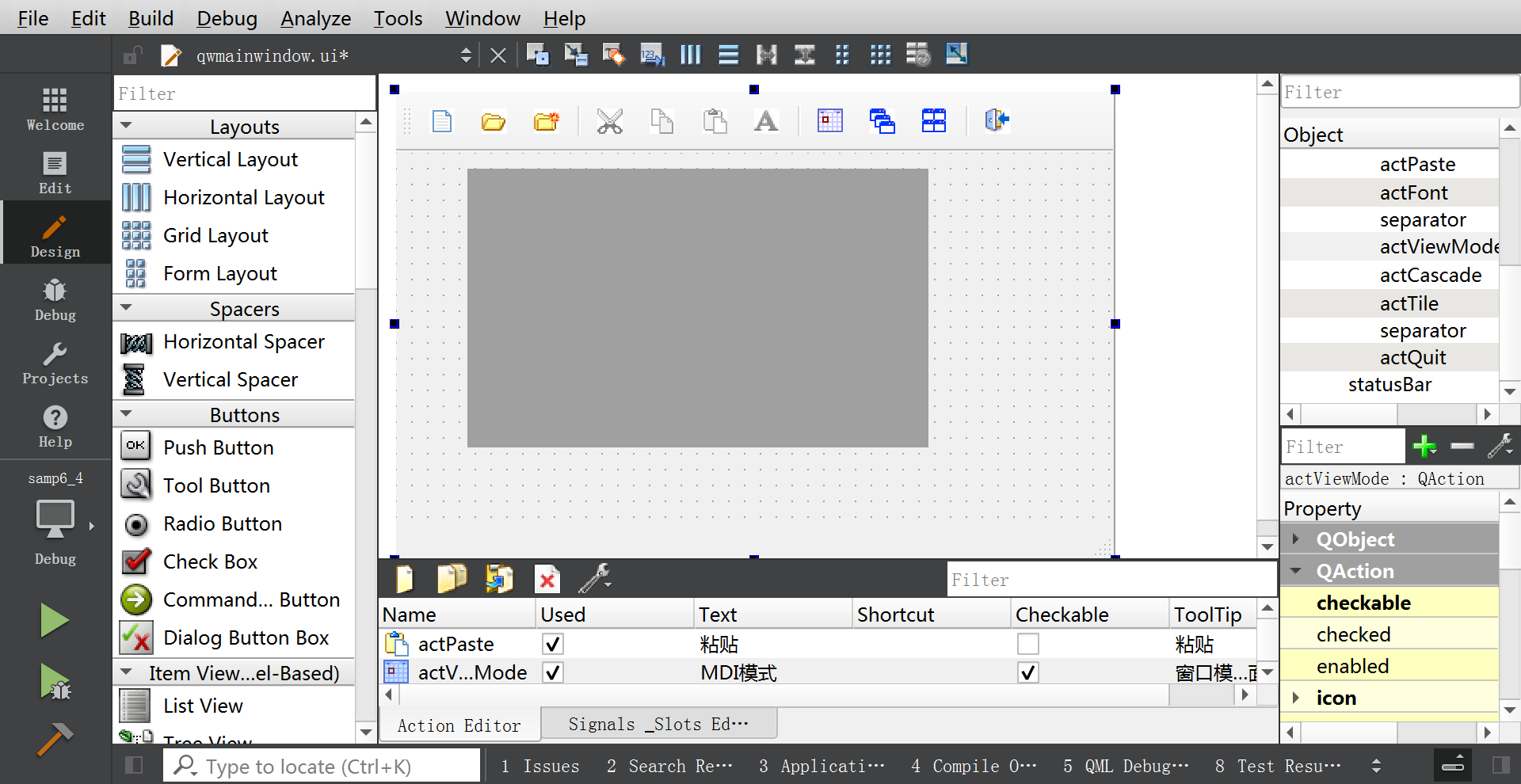Open the File menu
This screenshot has height=784, width=1521.
32,17
